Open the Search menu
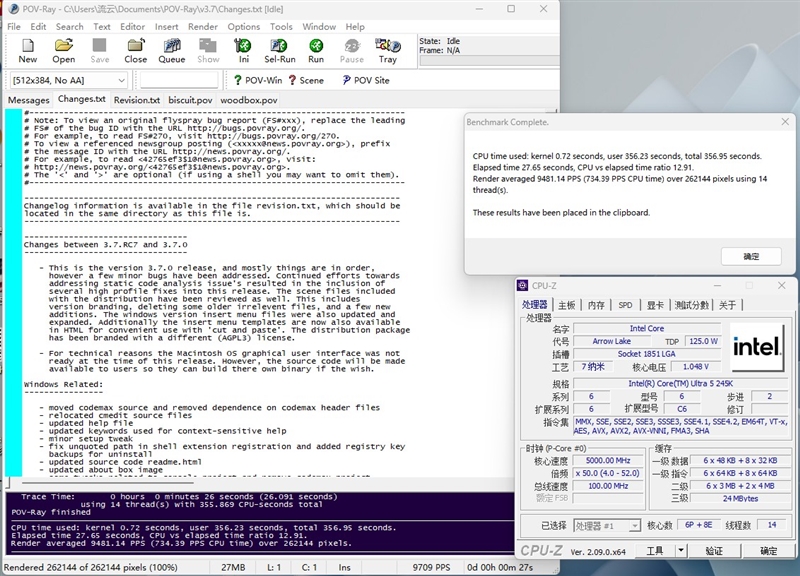This screenshot has width=800, height=576. (69, 27)
